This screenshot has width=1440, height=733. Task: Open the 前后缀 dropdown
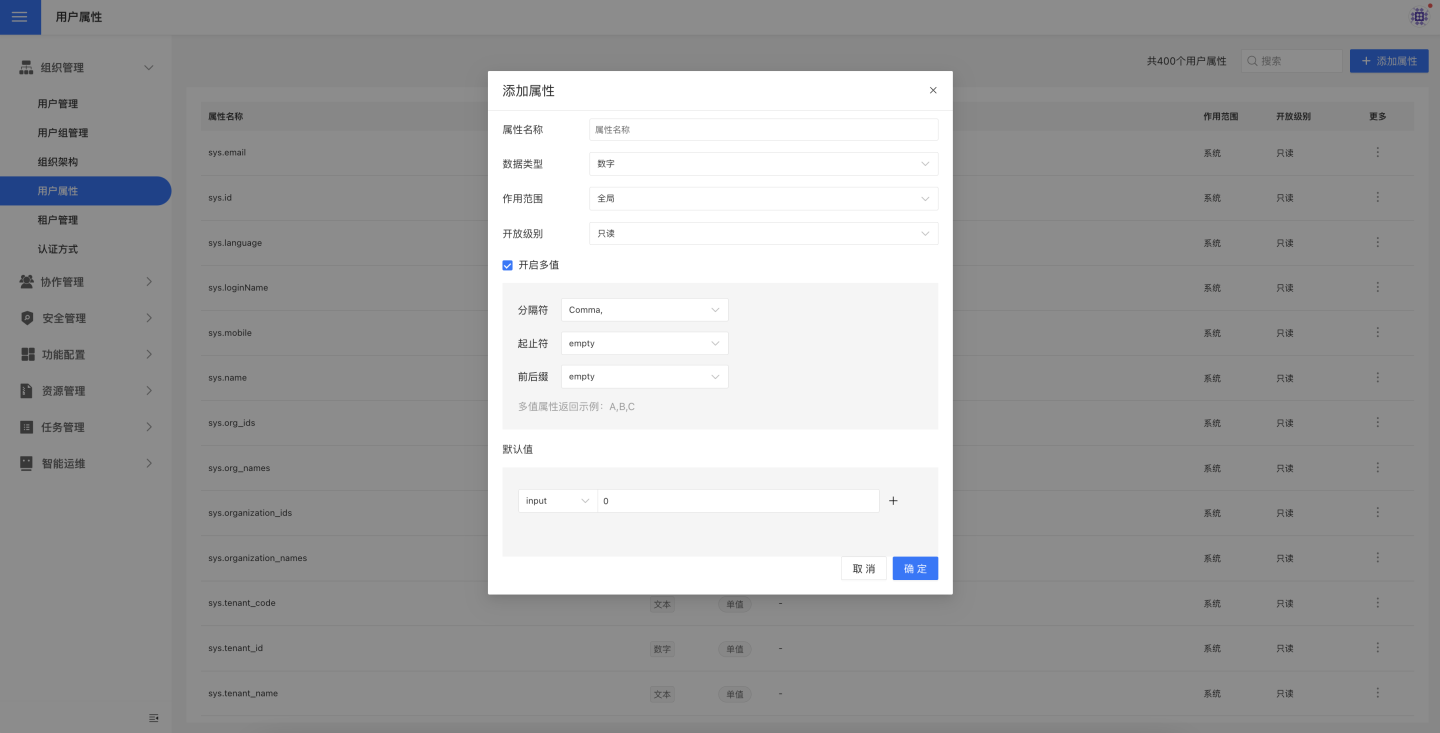pyautogui.click(x=645, y=377)
